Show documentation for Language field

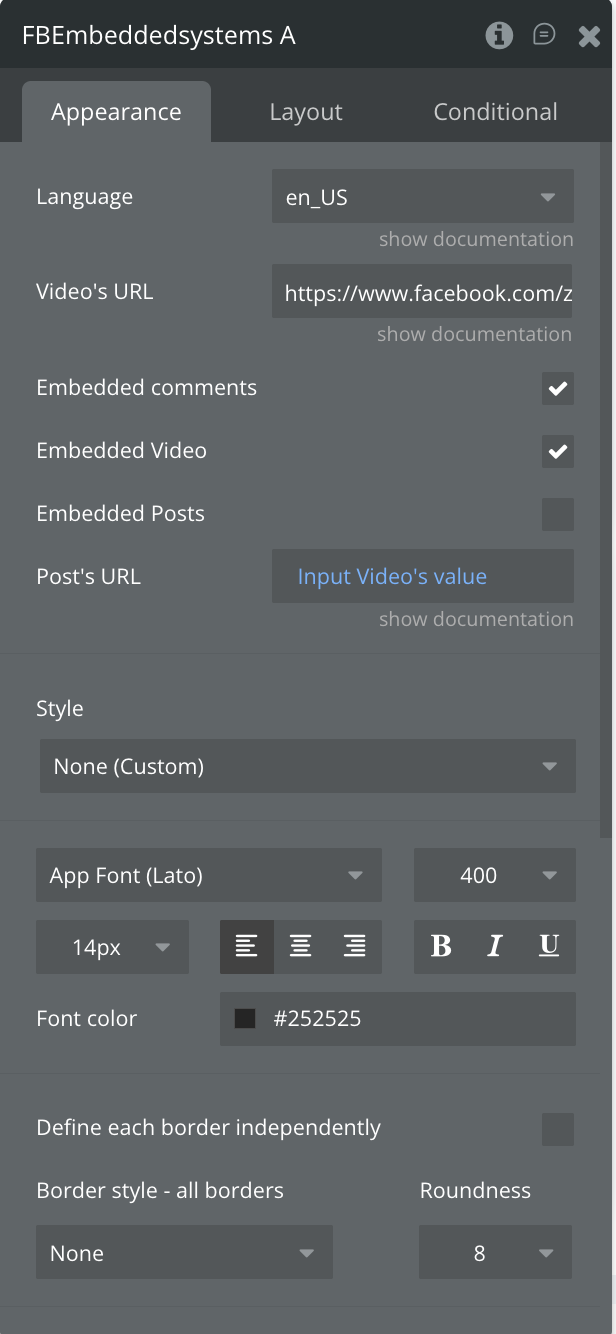[x=476, y=240]
